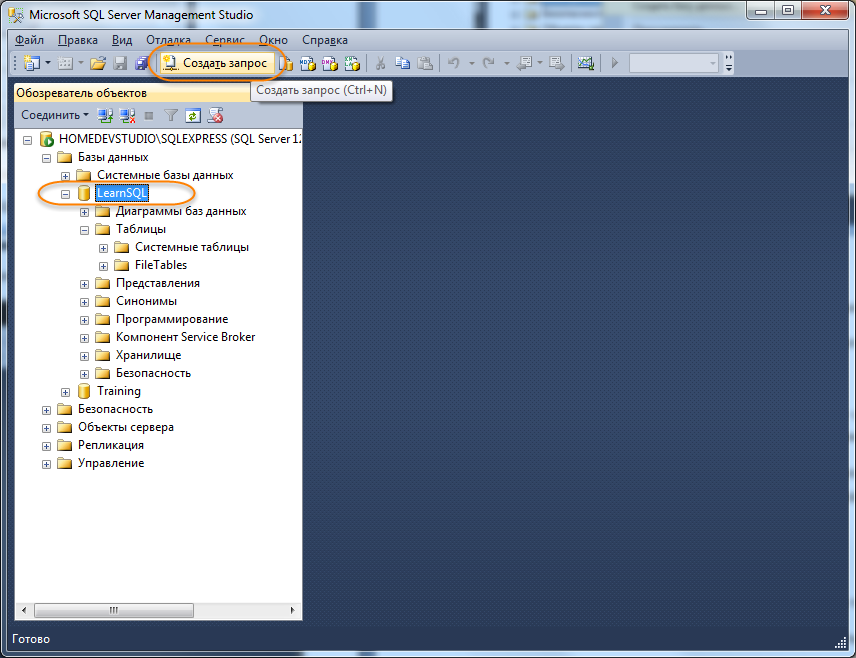
Task: Click the Add New Item toolbar icon
Action: [66, 63]
